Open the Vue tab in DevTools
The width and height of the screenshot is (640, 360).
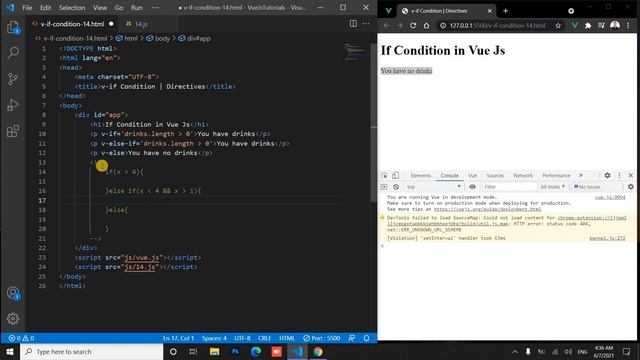pos(472,176)
